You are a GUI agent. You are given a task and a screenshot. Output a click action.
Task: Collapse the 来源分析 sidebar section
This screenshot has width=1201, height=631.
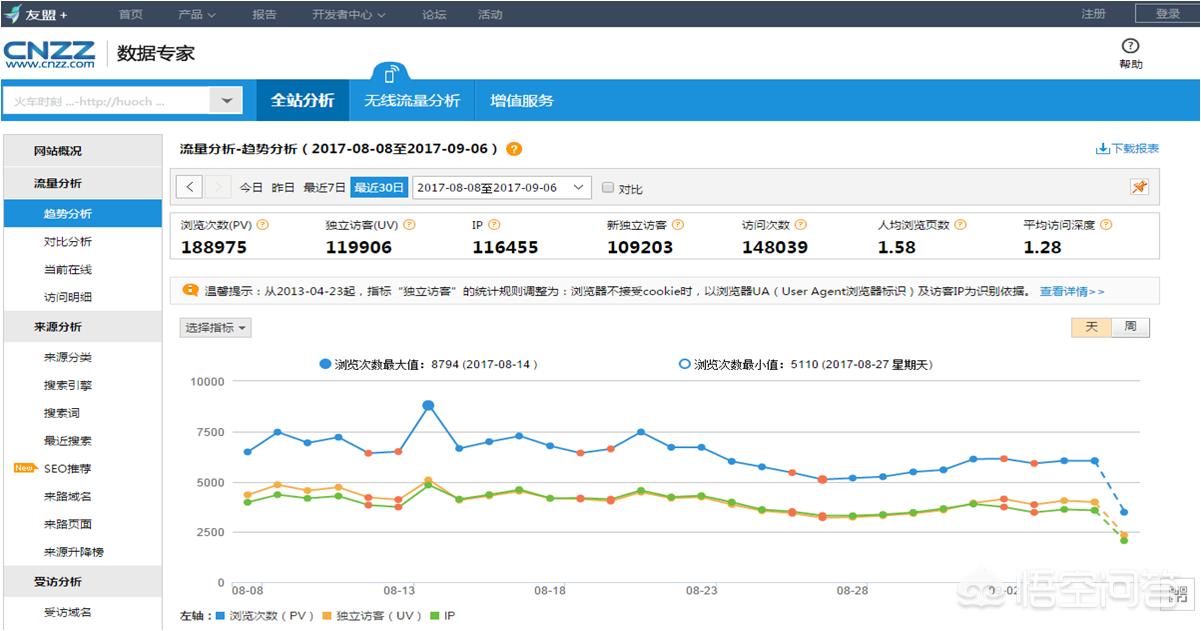[82, 327]
